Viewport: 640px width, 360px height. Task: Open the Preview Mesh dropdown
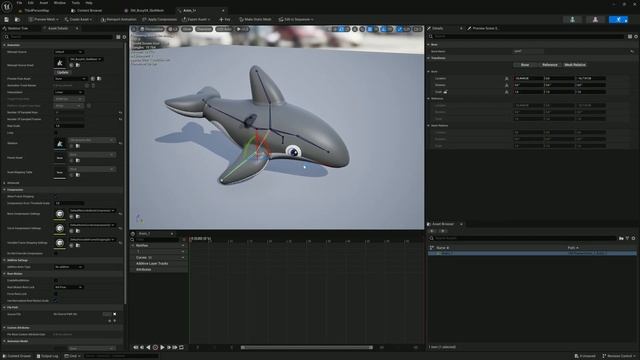(x=43, y=19)
